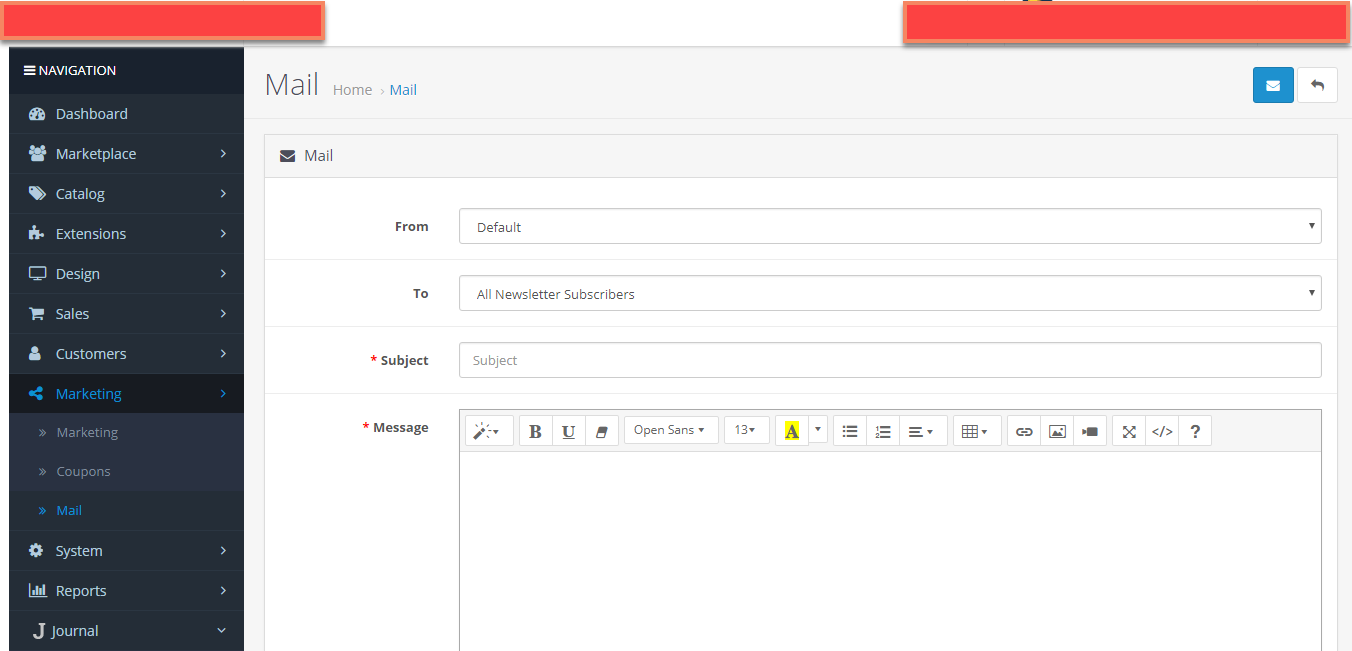The width and height of the screenshot is (1352, 651).
Task: Open the text color picker arrow
Action: click(x=818, y=431)
